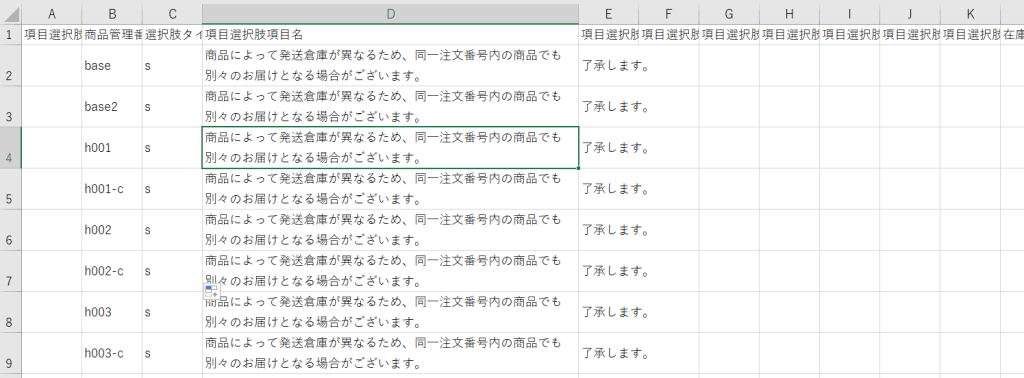Viewport: 1024px width, 378px height.
Task: Select row 7 header
Action: (10, 271)
